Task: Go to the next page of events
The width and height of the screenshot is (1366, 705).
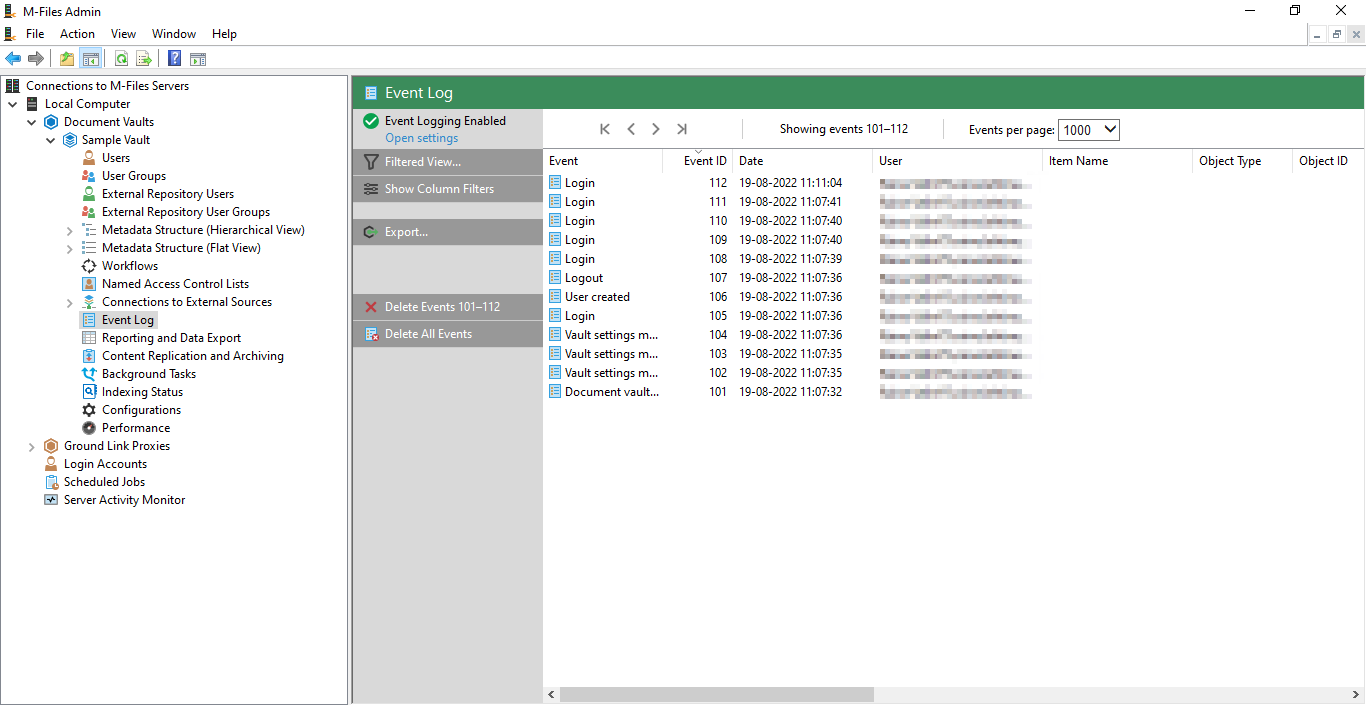Action: (656, 129)
